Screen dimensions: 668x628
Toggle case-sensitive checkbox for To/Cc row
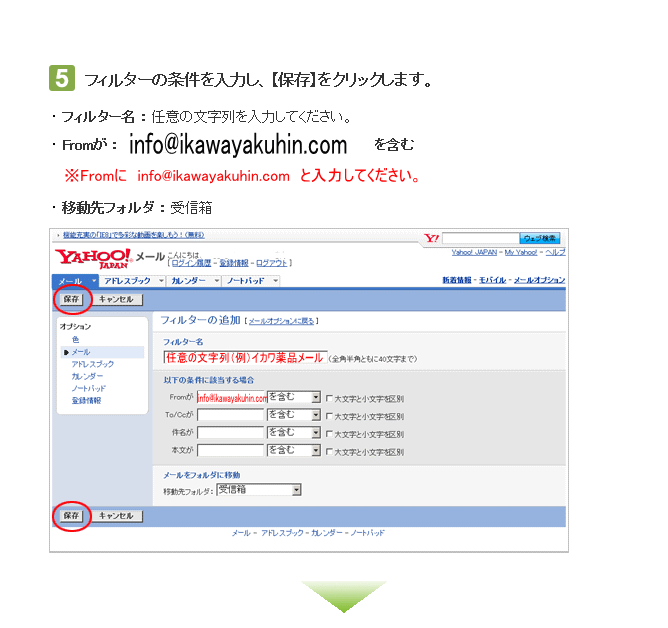329,416
